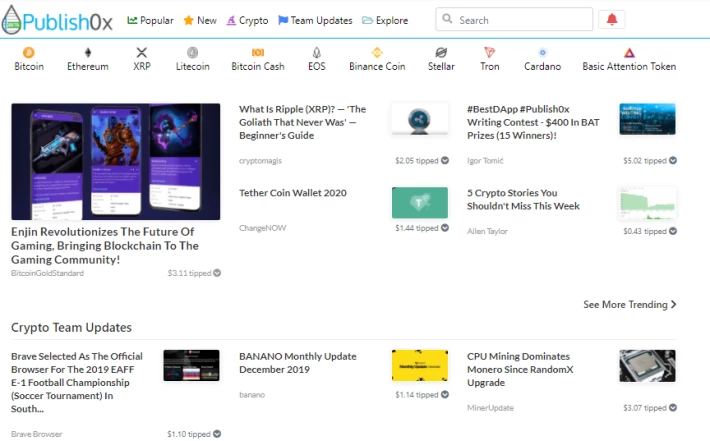Viewport: 710px width, 441px height.
Task: Click tip check icon beside $3.07 tipped
Action: tap(673, 407)
